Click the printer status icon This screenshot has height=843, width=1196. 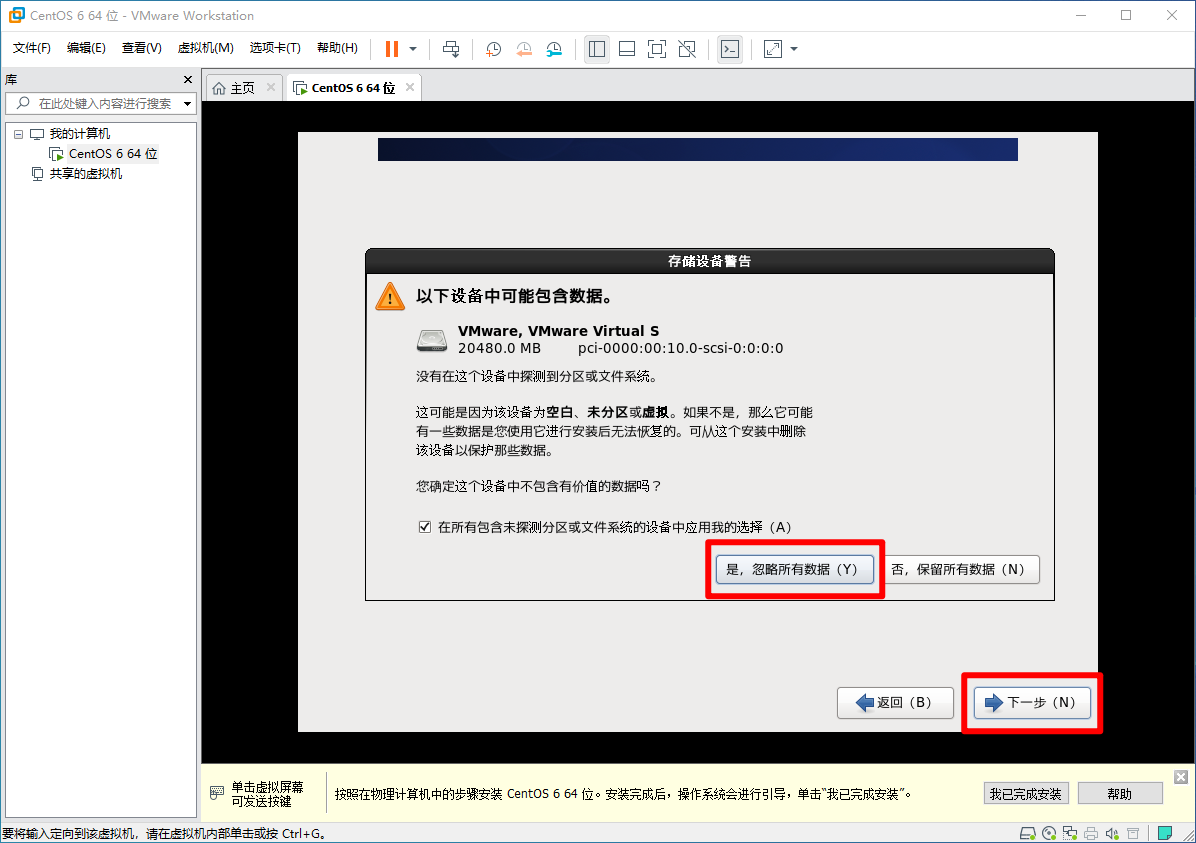(1092, 833)
